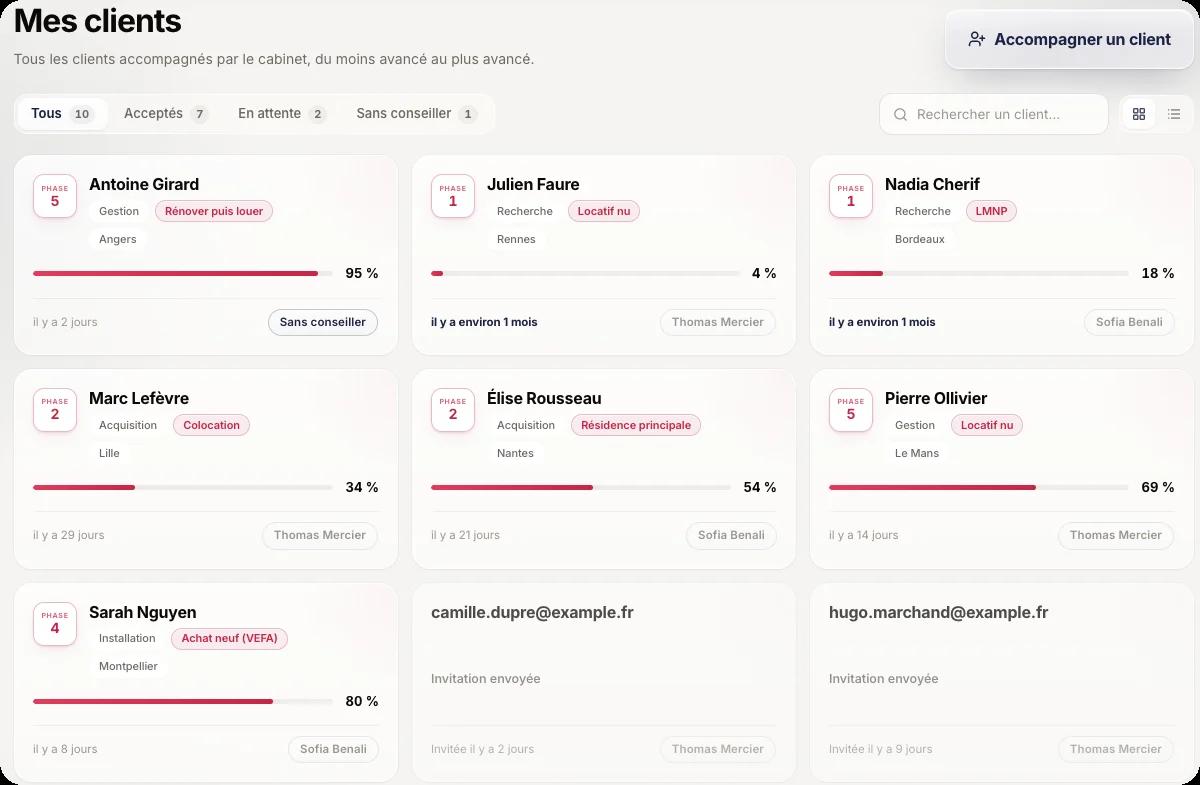Click the Nadia Cherif 18 % value

1158,273
